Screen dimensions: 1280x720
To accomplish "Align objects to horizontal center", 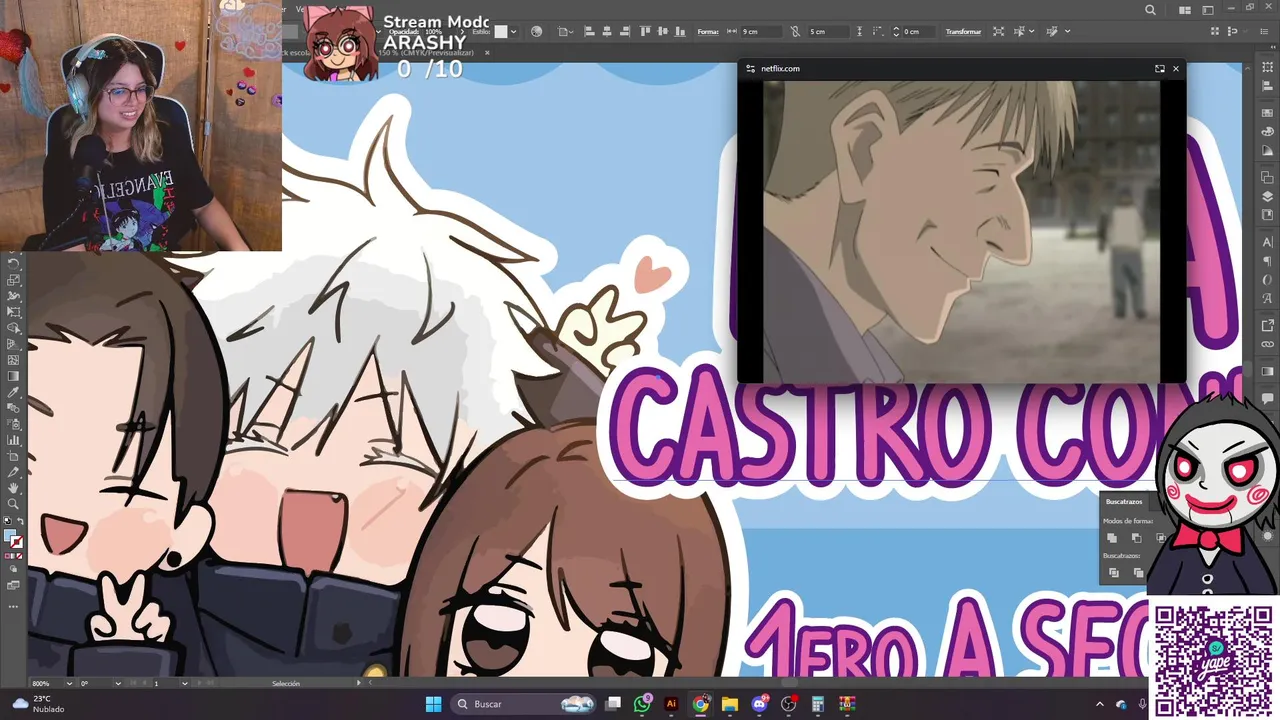I will 607,31.
